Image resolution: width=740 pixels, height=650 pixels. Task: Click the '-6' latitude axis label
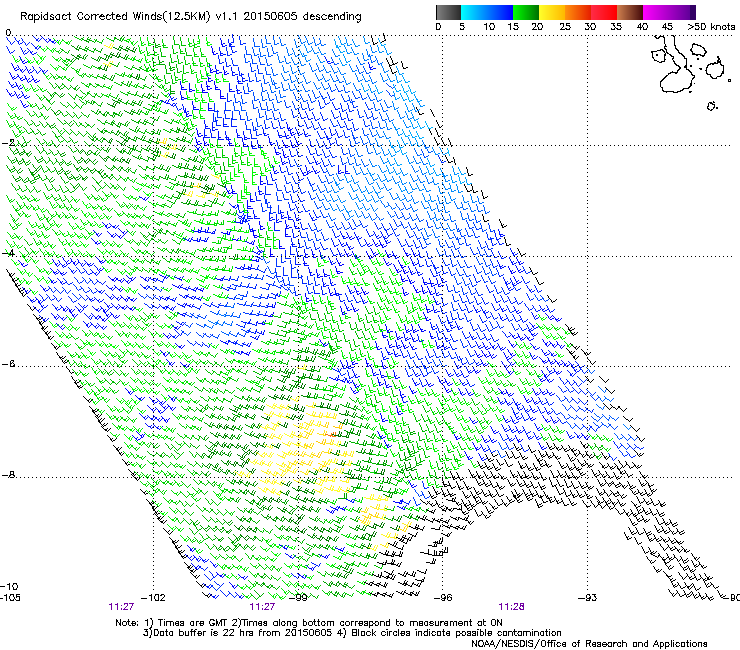8,363
